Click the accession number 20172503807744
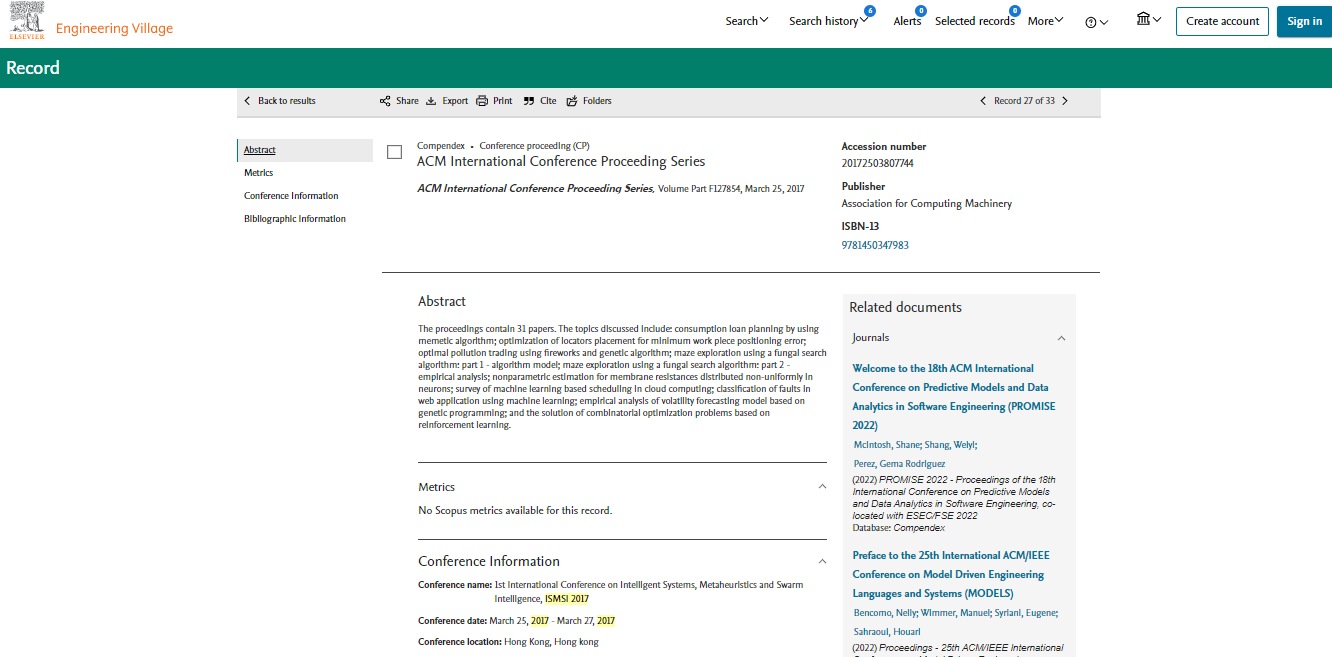1332x657 pixels. click(877, 163)
